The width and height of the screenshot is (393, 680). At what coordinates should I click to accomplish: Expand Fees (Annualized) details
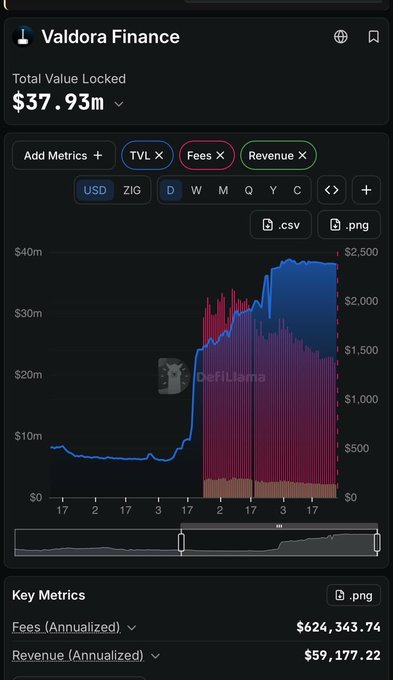click(132, 627)
